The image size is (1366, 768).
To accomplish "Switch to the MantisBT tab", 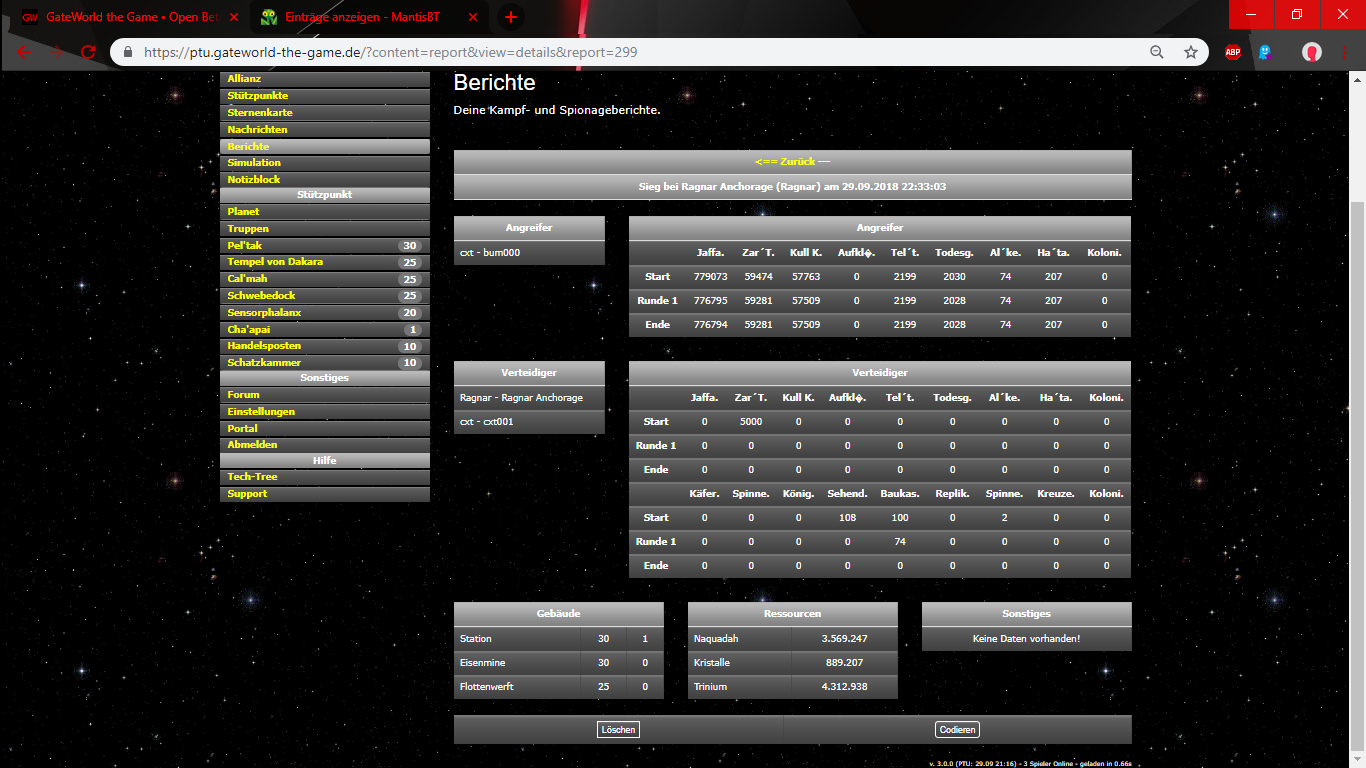I will pos(360,17).
